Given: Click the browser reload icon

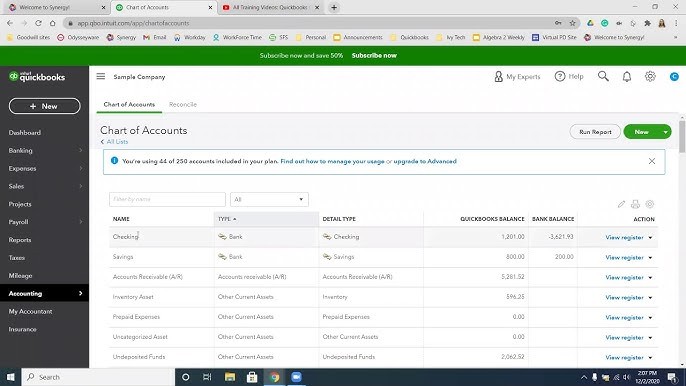Looking at the screenshot, I should 38,23.
